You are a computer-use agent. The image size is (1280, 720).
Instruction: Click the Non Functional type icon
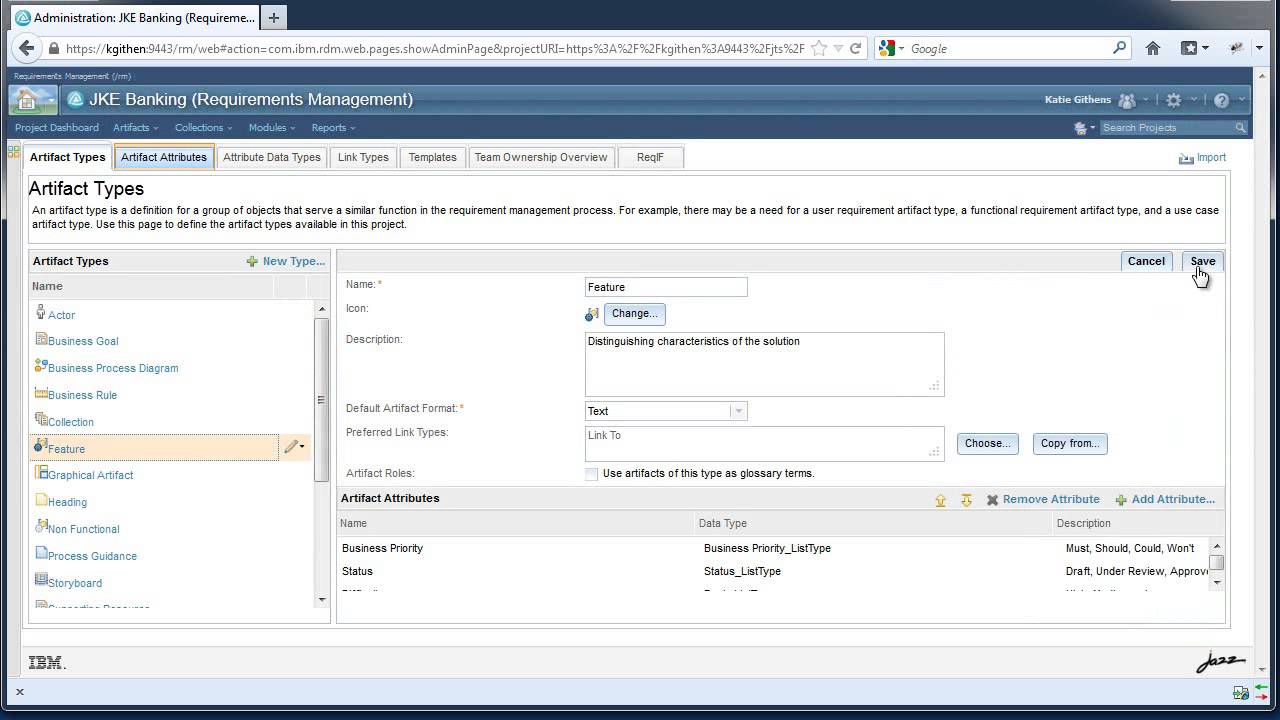tap(41, 527)
